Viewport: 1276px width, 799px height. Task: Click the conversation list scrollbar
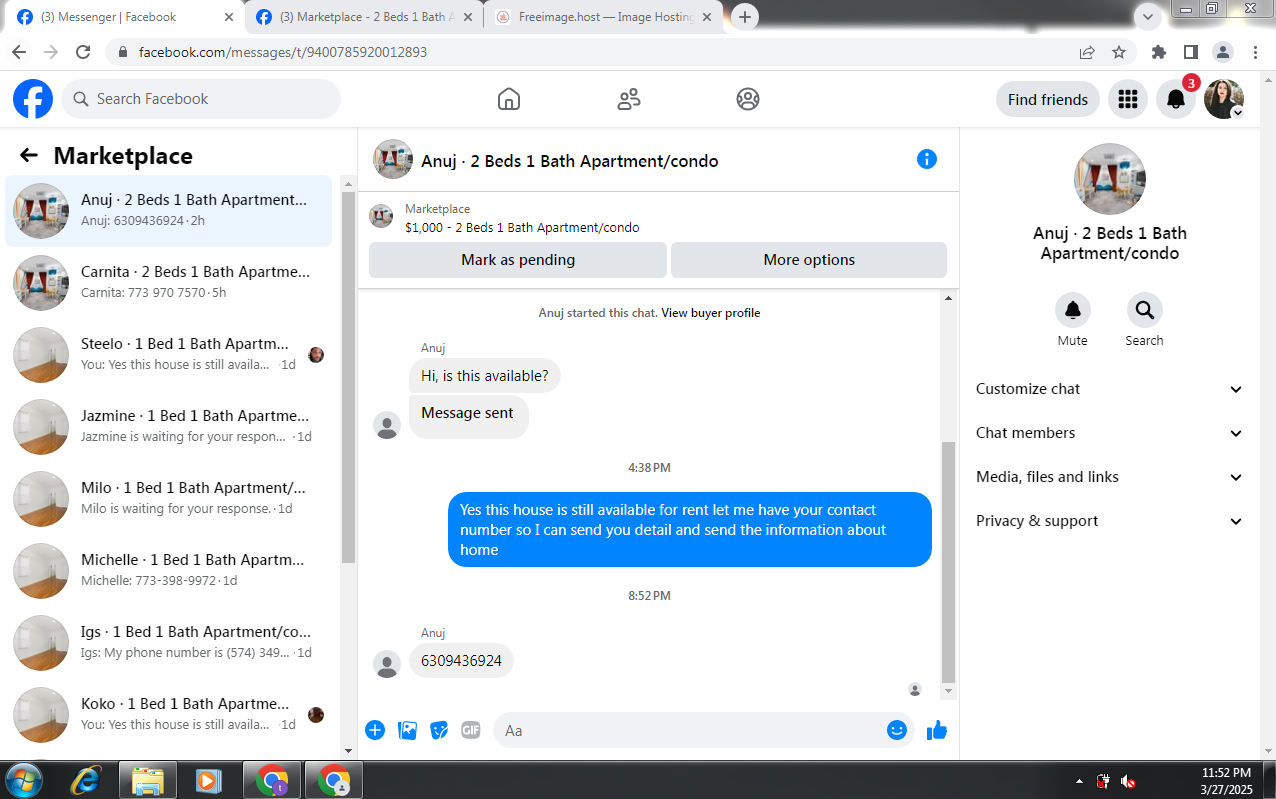(348, 378)
